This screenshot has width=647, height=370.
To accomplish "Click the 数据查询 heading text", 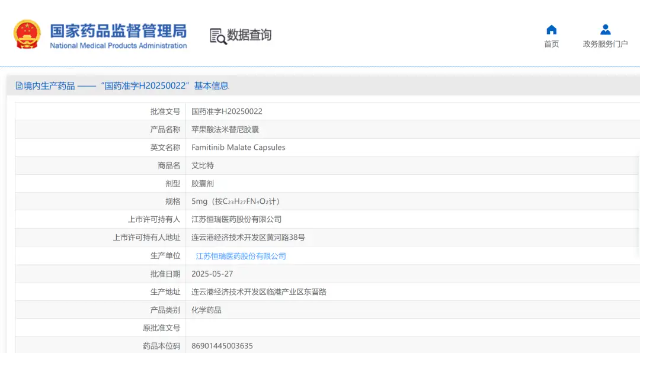I will click(249, 35).
